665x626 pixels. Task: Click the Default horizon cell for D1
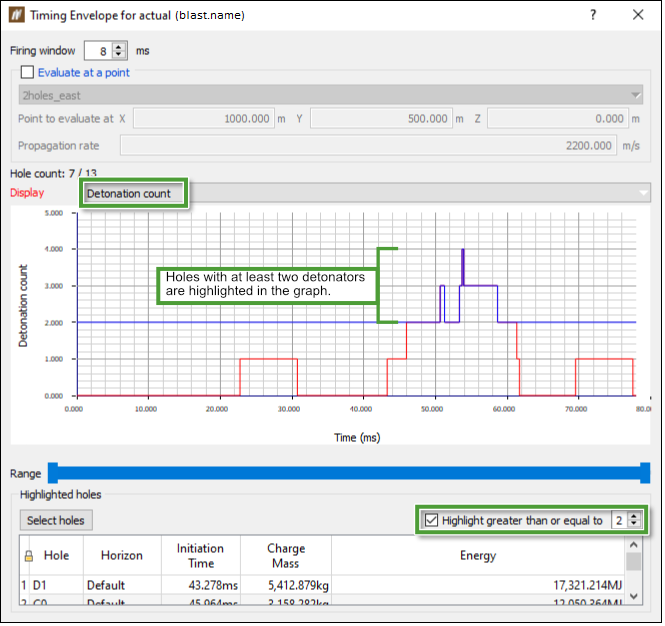point(122,585)
